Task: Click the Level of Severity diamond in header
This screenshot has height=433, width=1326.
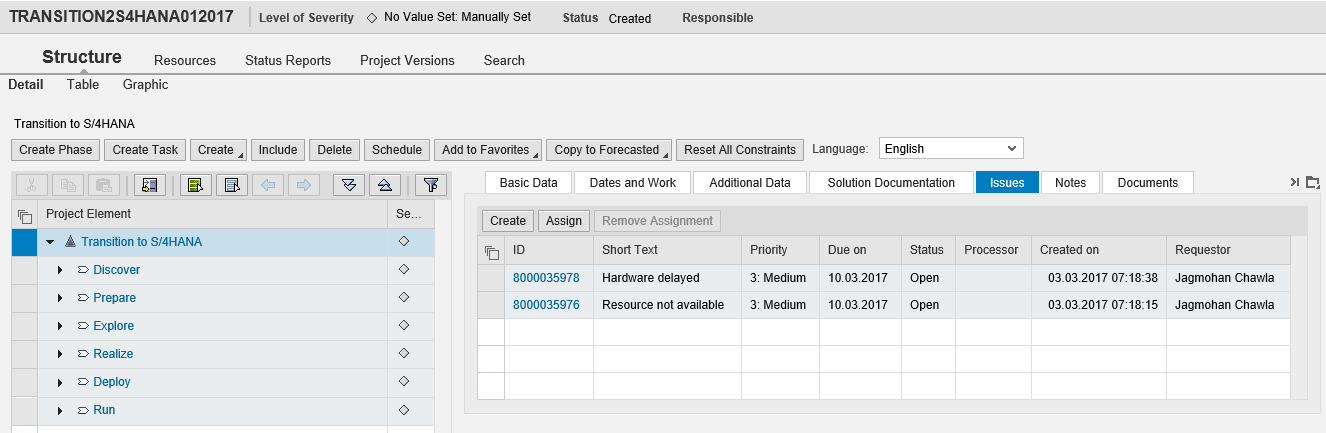Action: click(372, 18)
